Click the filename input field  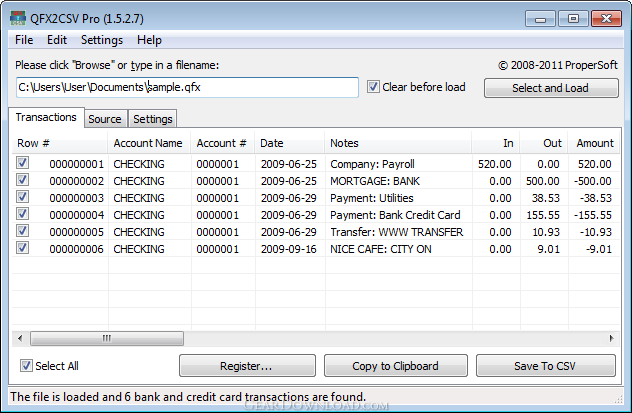coord(187,87)
